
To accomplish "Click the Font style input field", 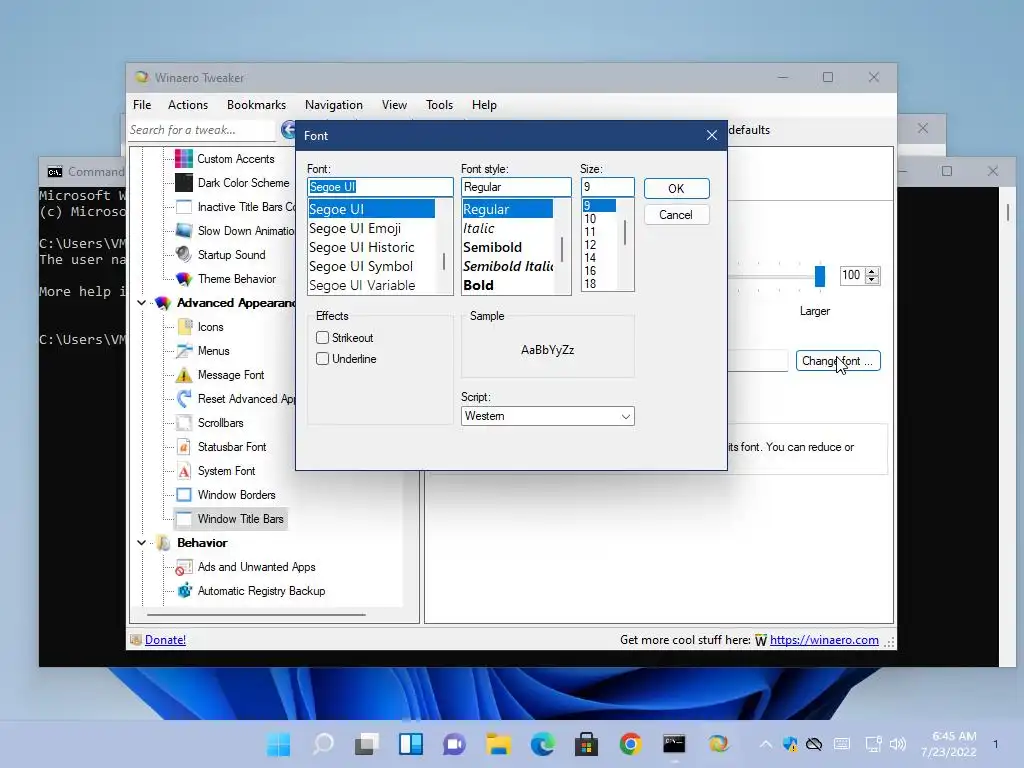I will (x=516, y=187).
